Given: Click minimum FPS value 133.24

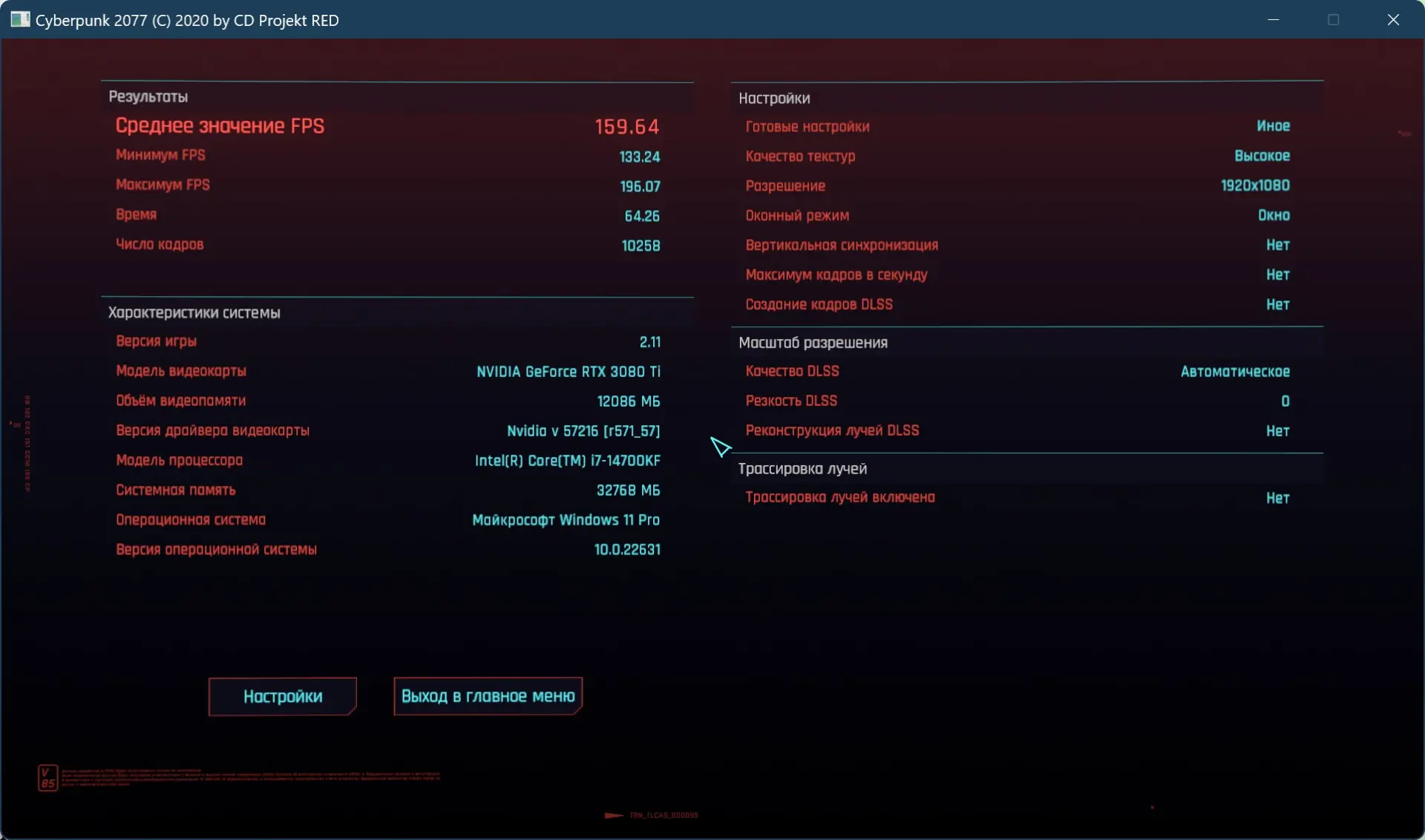Looking at the screenshot, I should [639, 157].
